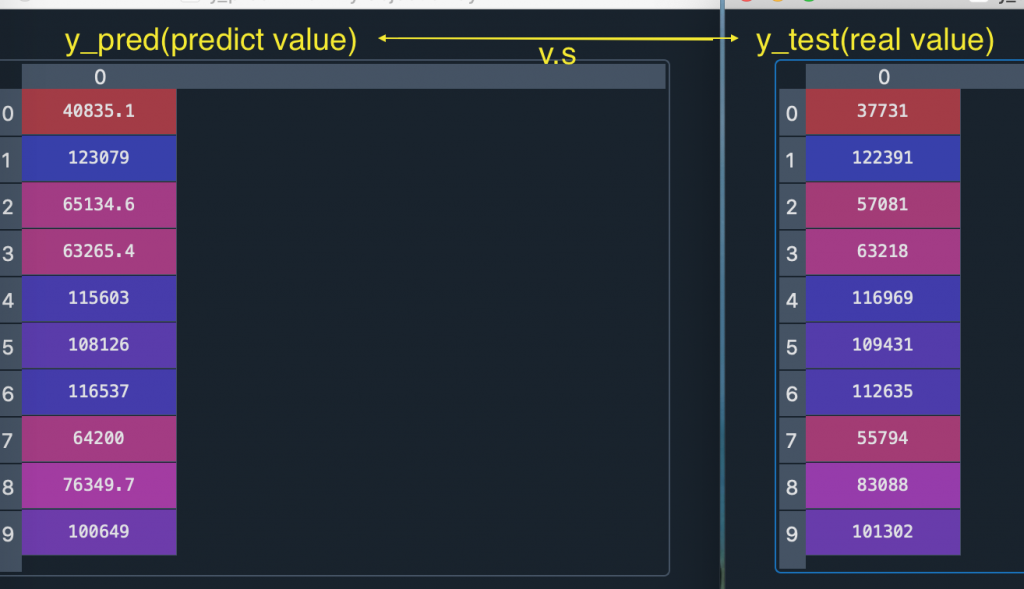Select the y_test cell 55794

tap(883, 438)
